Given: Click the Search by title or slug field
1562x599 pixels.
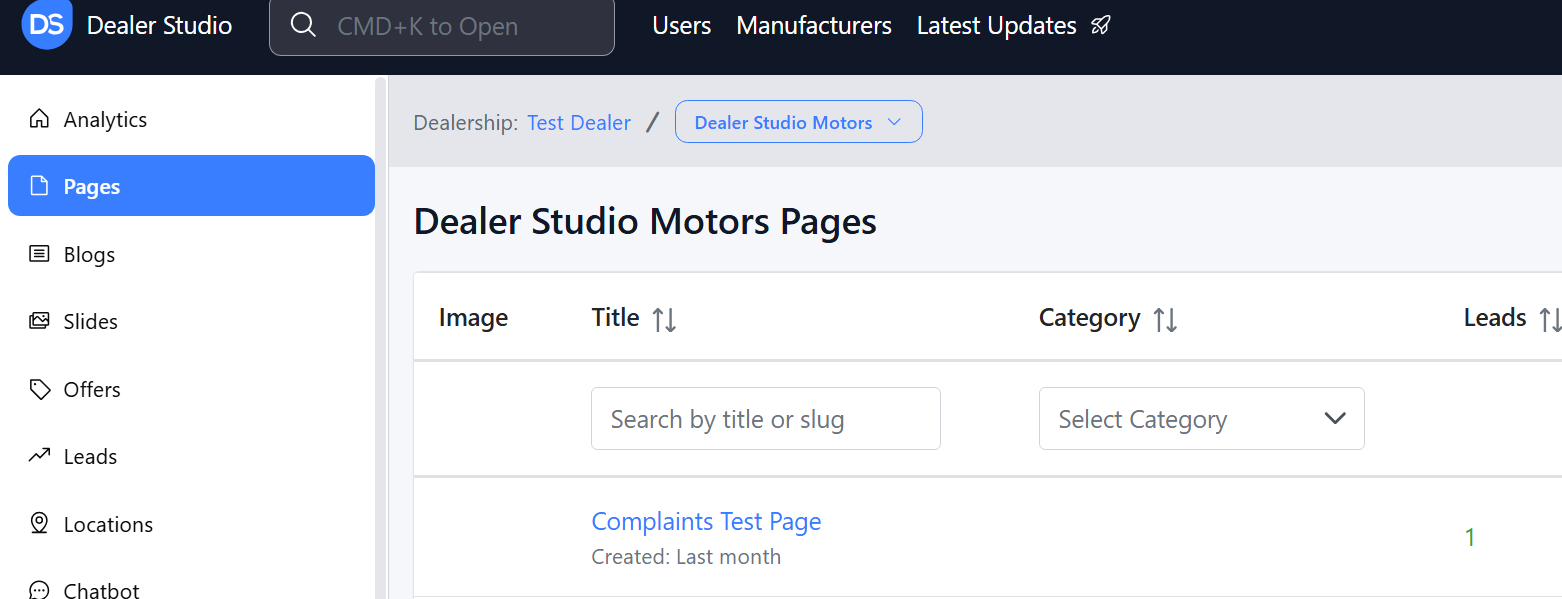Looking at the screenshot, I should pos(765,419).
